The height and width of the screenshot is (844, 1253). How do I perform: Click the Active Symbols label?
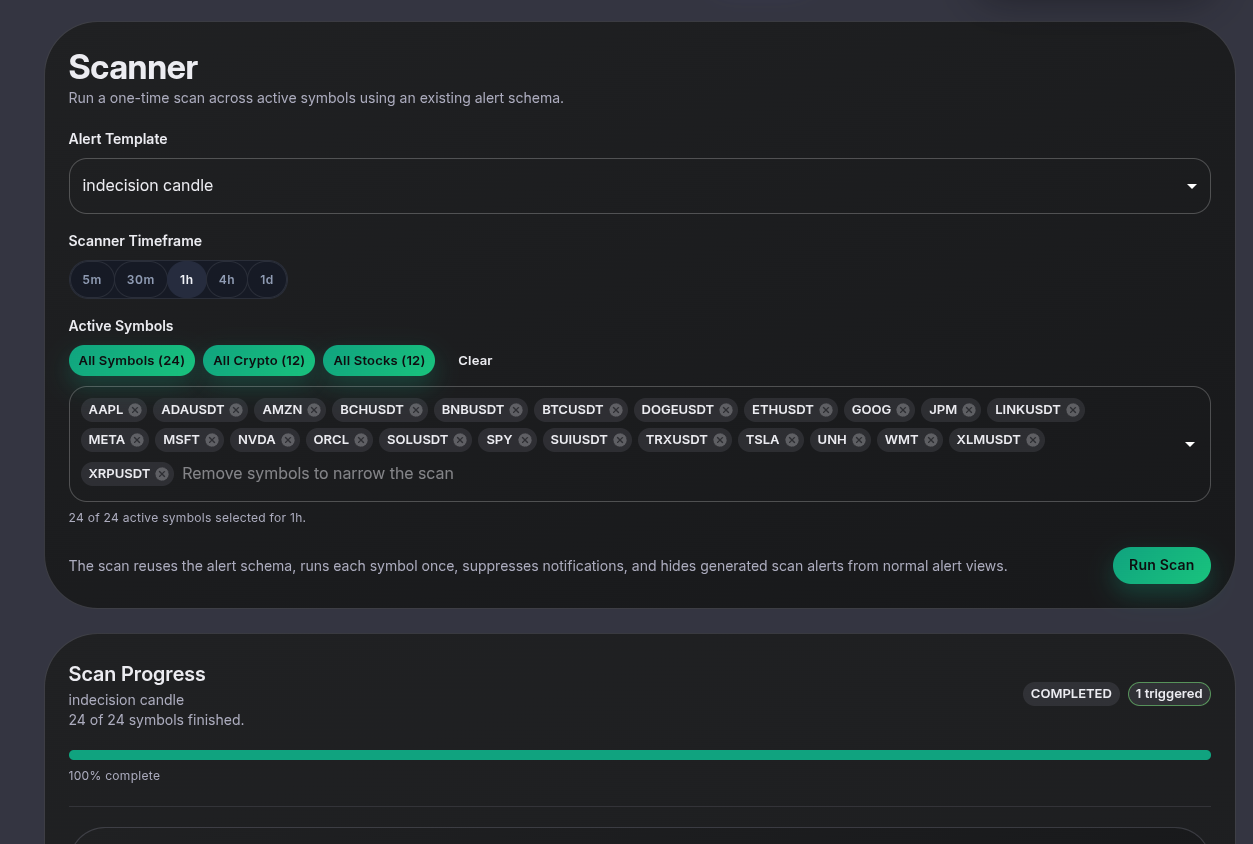[x=121, y=326]
